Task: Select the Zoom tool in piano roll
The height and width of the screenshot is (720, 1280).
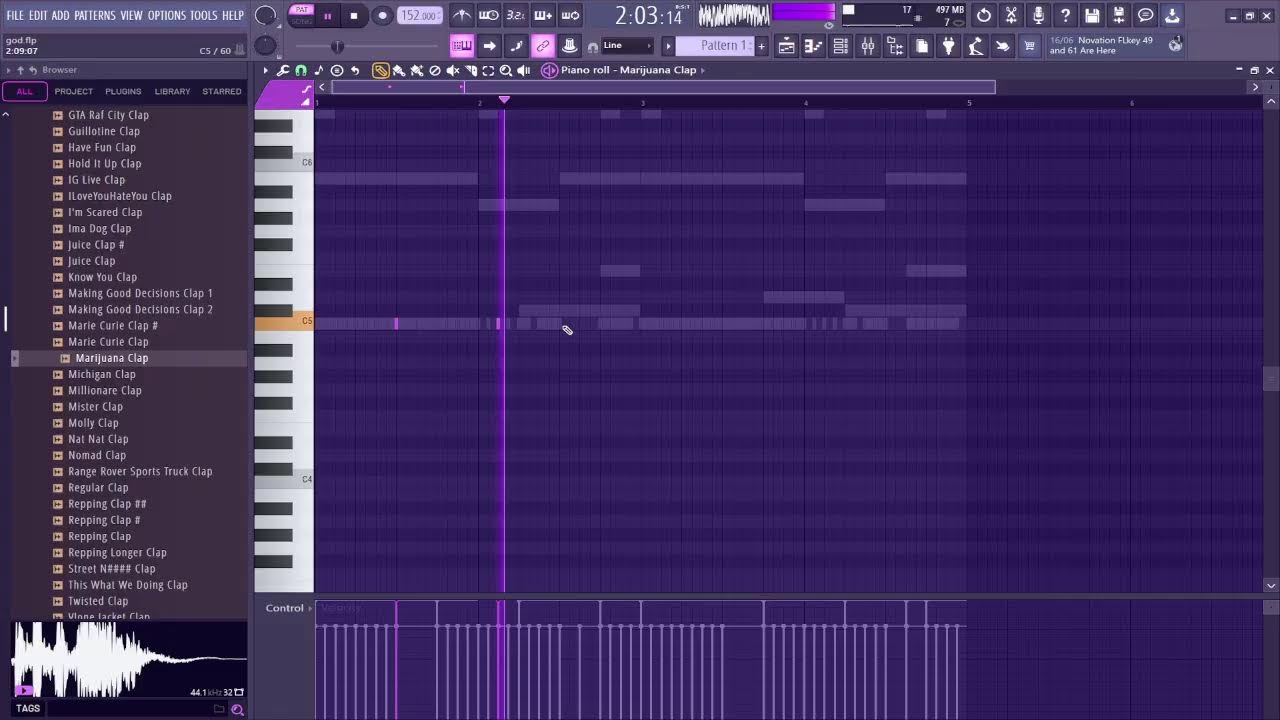Action: coord(506,70)
